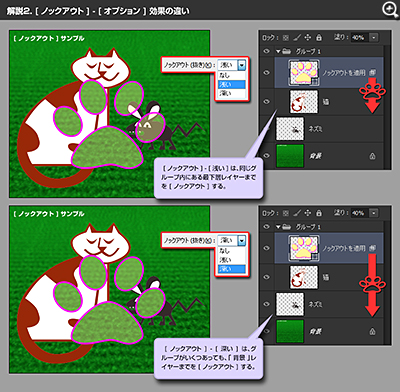Screen dimensions: 400x392
Task: Click 背景 lock icon in lower Layers panel
Action: point(372,331)
